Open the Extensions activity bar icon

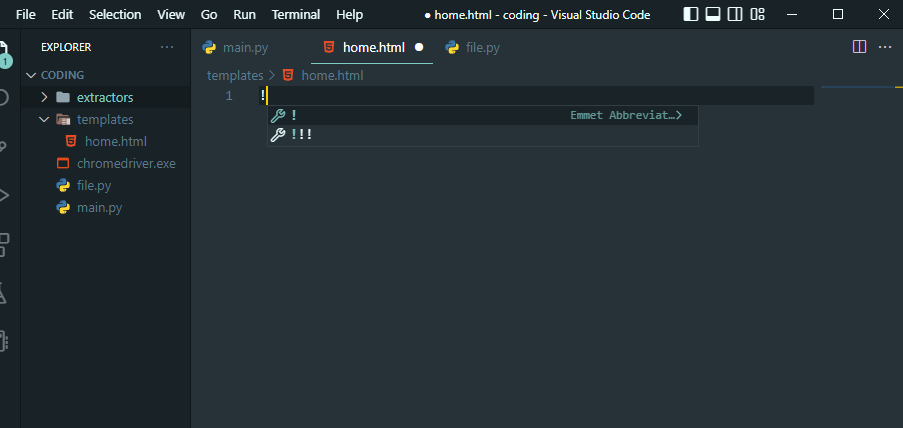[4, 244]
